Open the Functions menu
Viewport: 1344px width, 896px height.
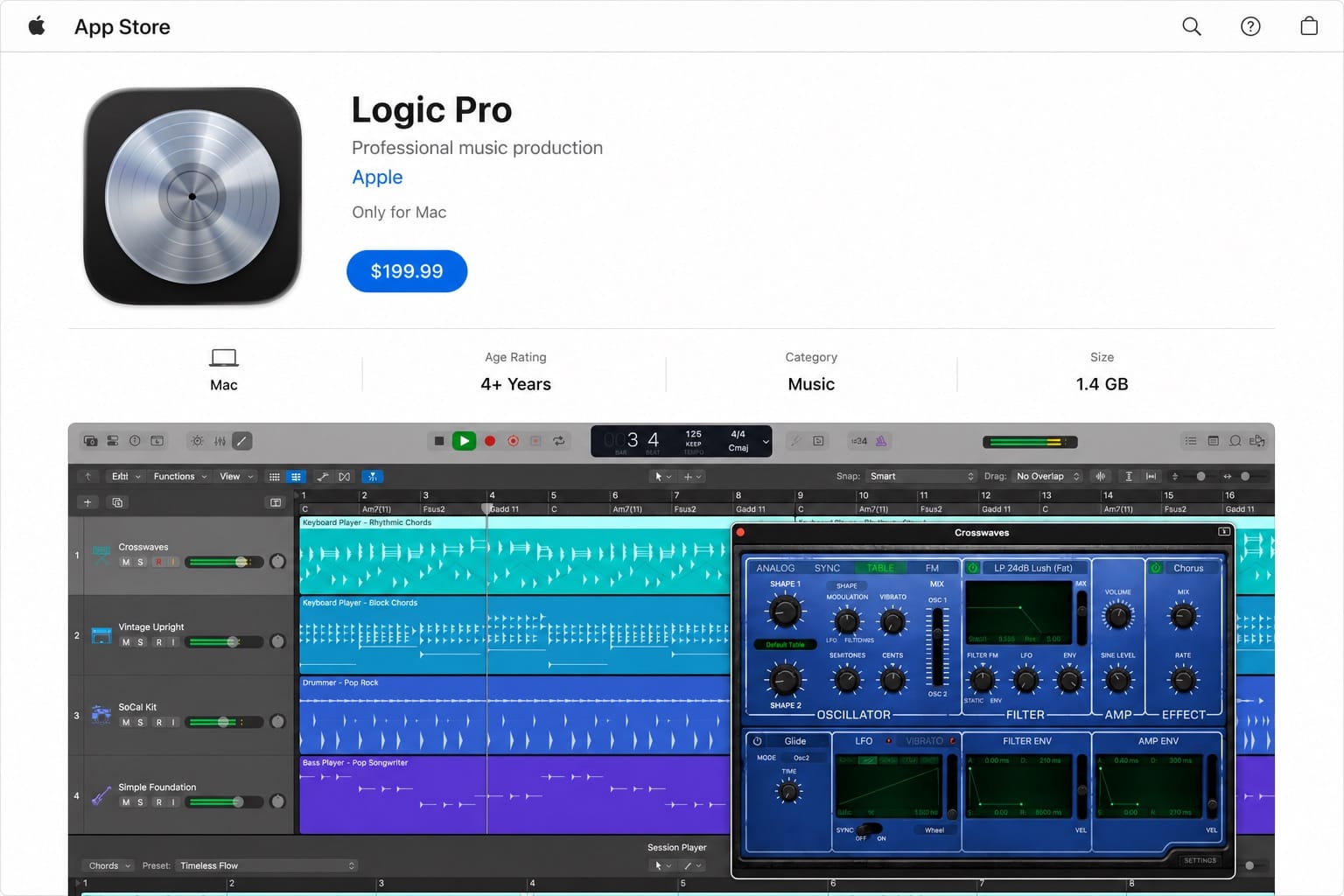180,476
